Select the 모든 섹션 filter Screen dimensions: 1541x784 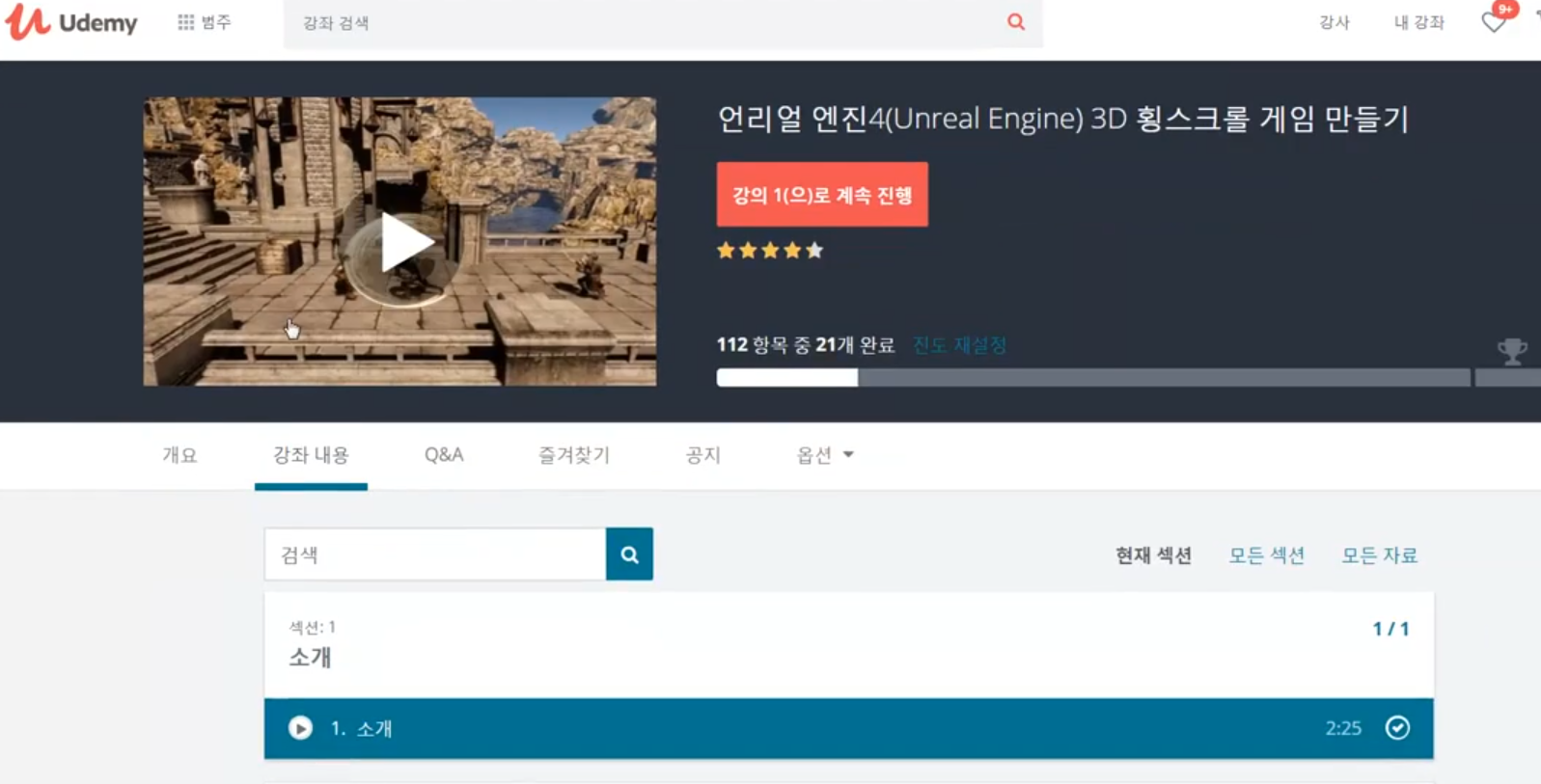[1266, 555]
